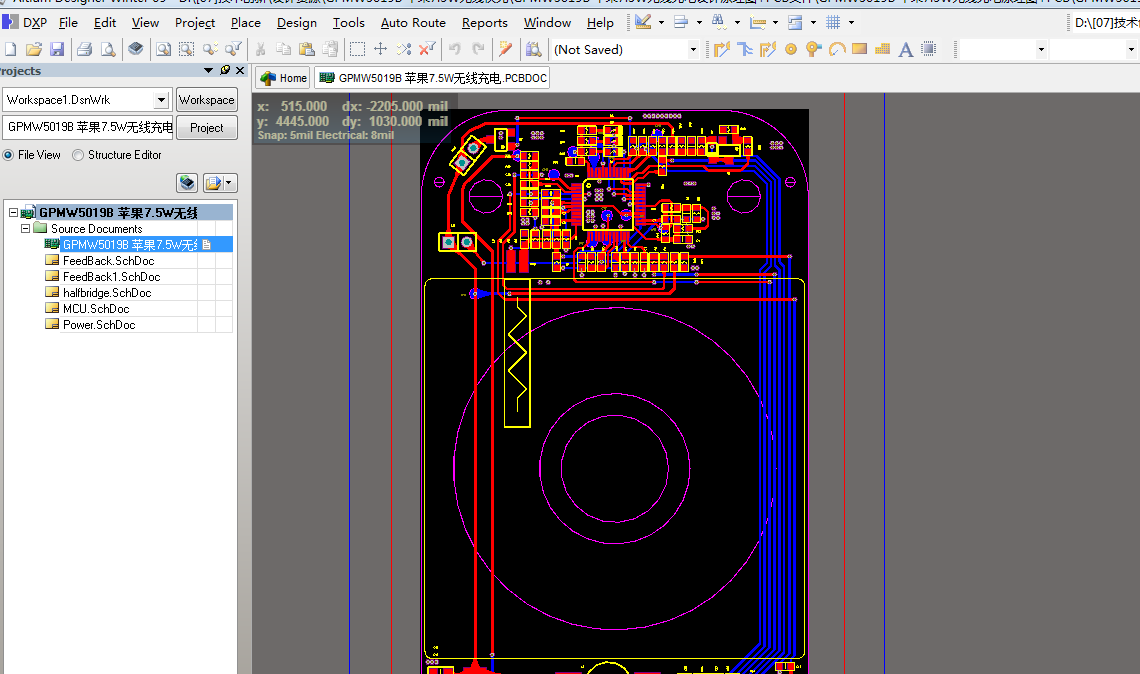Select File View radio button
Image resolution: width=1140 pixels, height=674 pixels.
click(x=9, y=155)
